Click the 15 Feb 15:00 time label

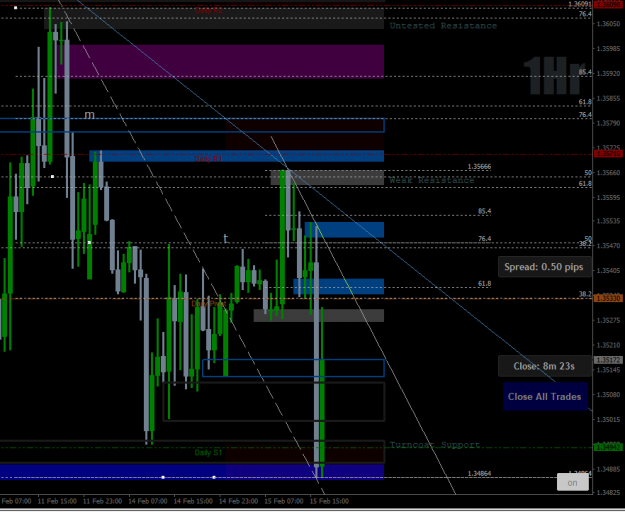pyautogui.click(x=329, y=501)
